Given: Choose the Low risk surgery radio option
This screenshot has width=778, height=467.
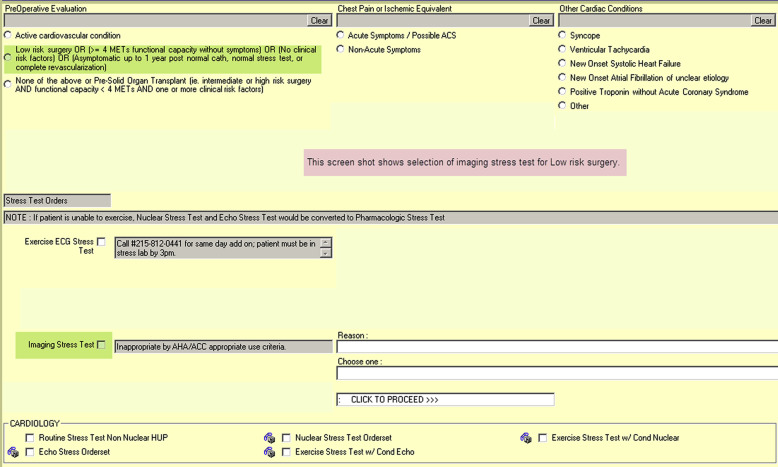Looking at the screenshot, I should (x=9, y=58).
